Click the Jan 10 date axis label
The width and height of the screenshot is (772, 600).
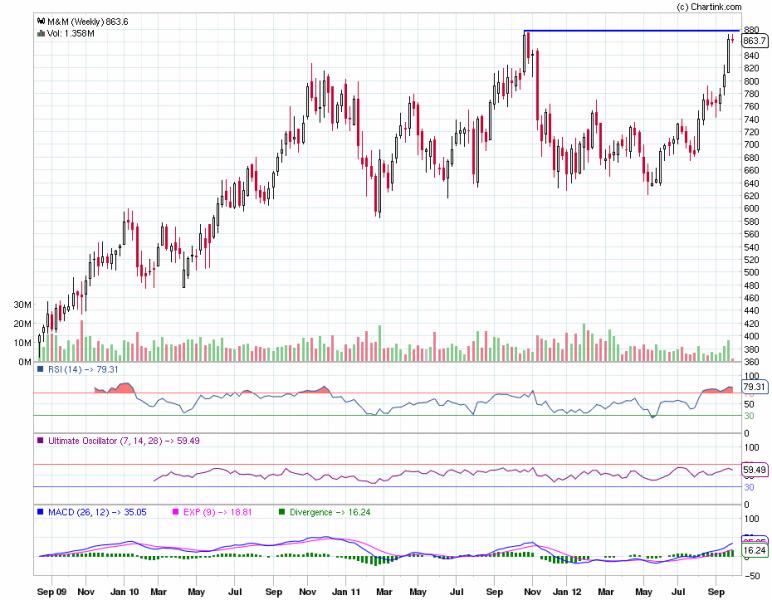pyautogui.click(x=124, y=591)
